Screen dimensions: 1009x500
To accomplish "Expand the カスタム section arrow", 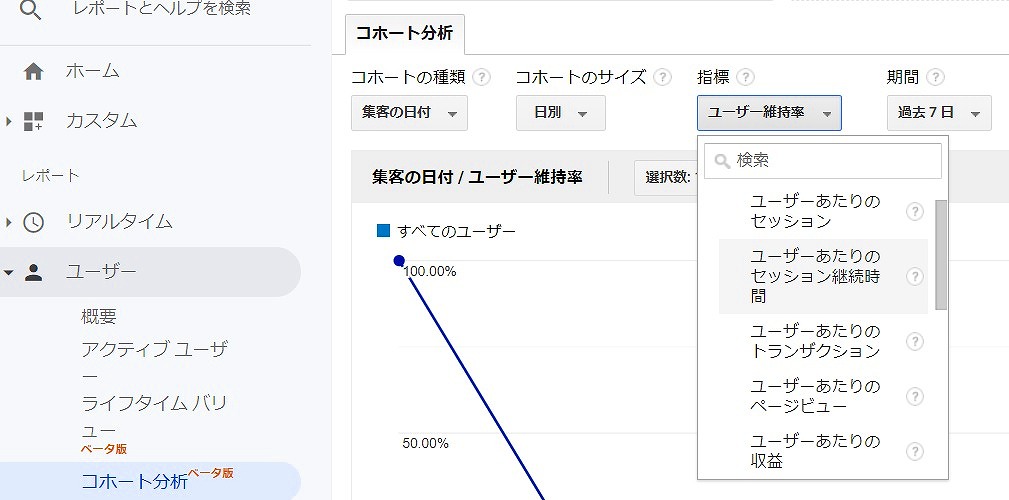I will coord(9,121).
